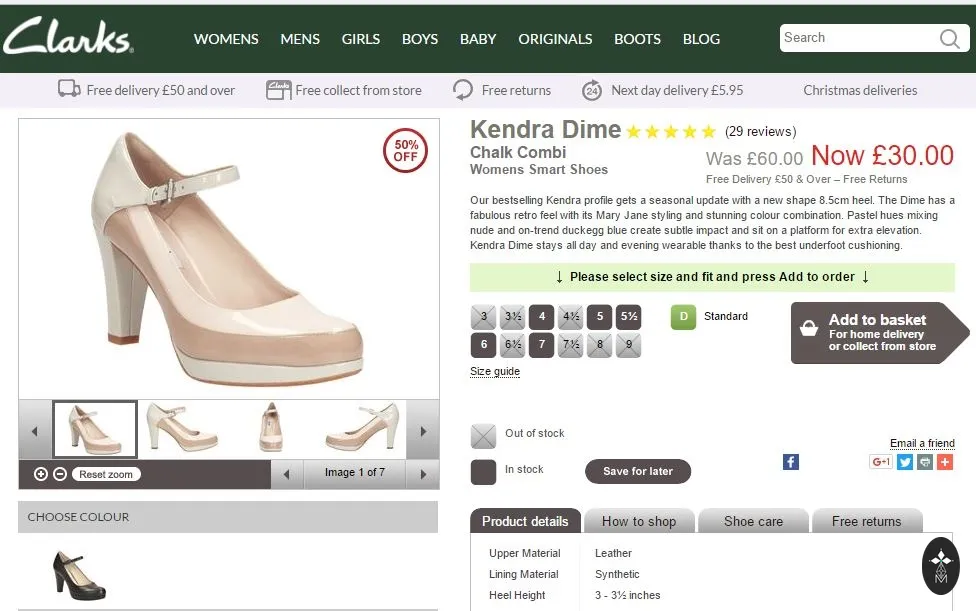Image resolution: width=976 pixels, height=611 pixels.
Task: Select fourth shoe thumbnail
Action: pyautogui.click(x=362, y=428)
